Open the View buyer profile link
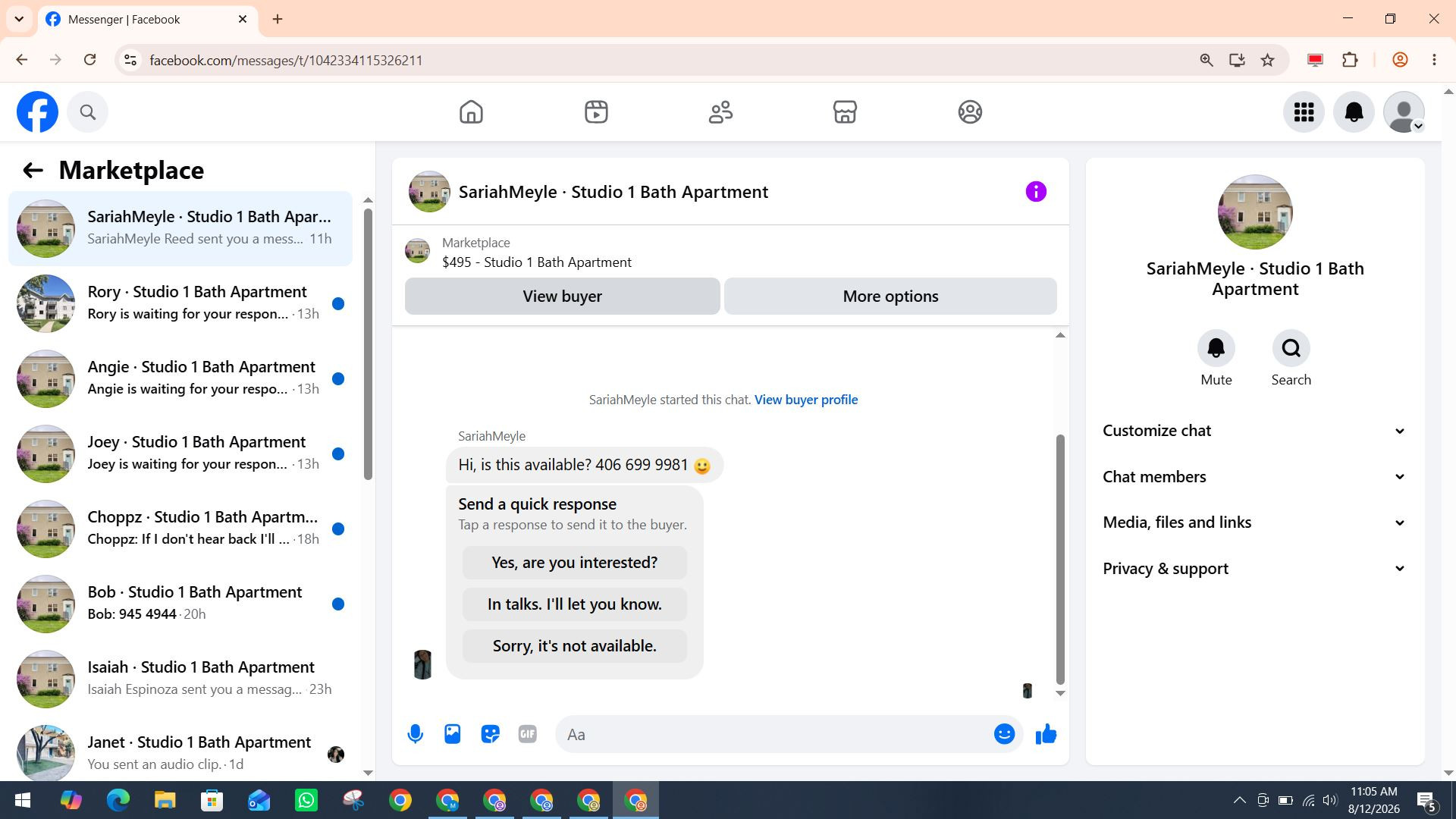The width and height of the screenshot is (1456, 819). (806, 400)
